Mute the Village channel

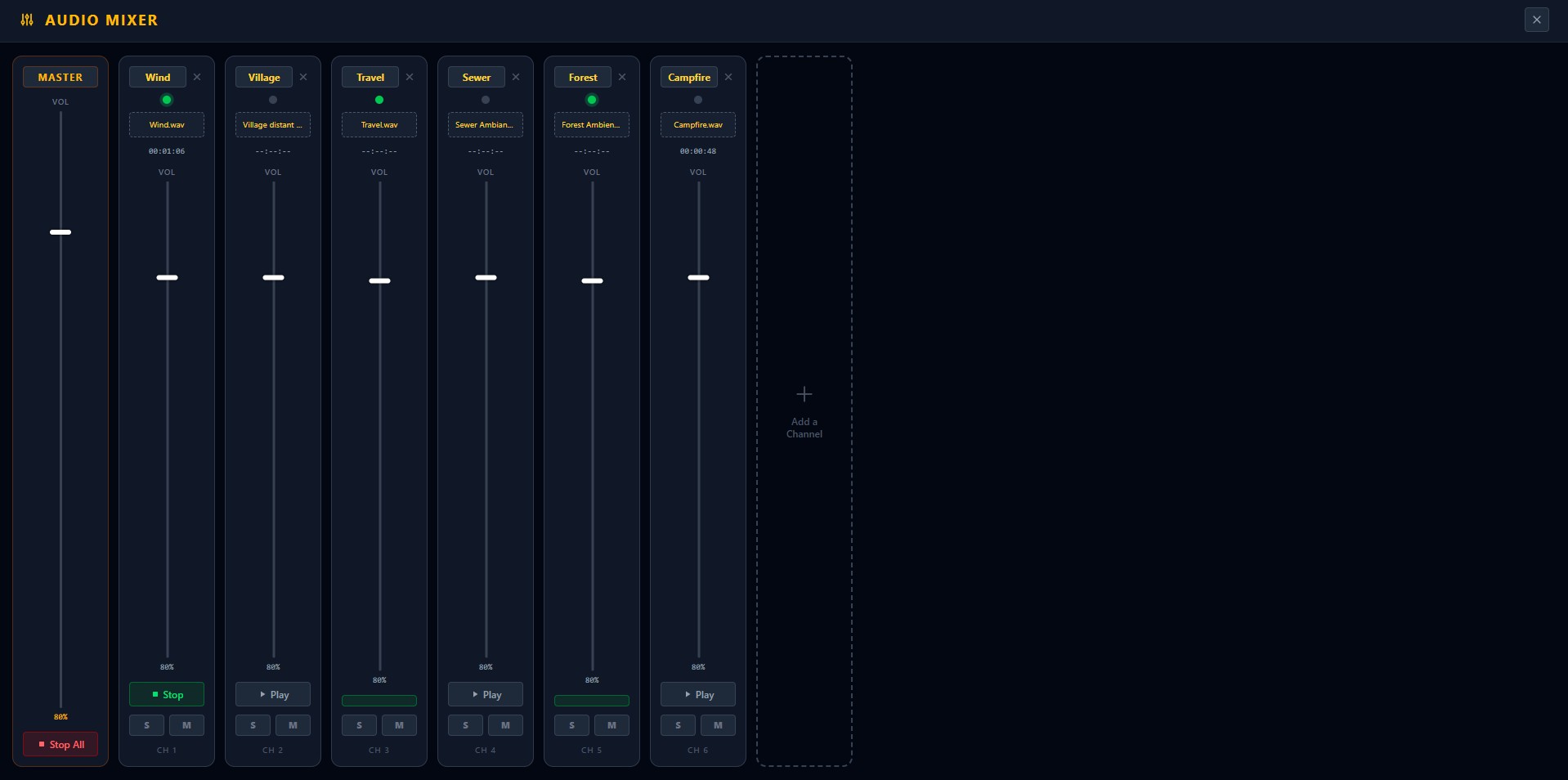[293, 725]
